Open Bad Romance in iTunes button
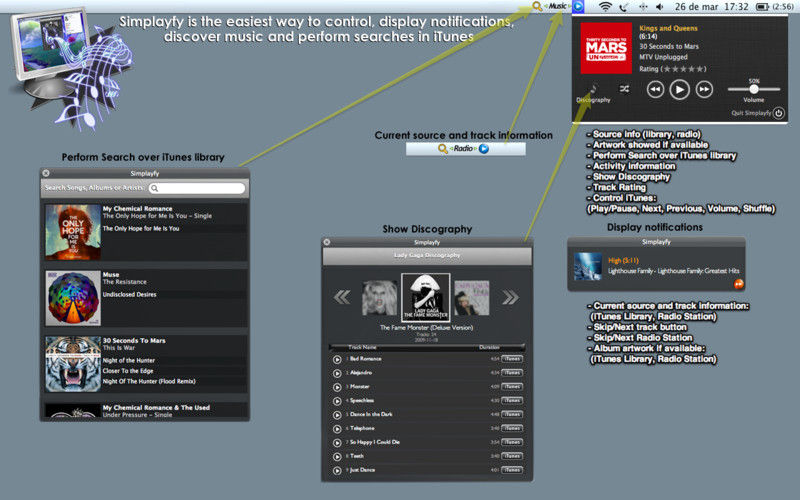The height and width of the screenshot is (500, 800). tap(512, 359)
